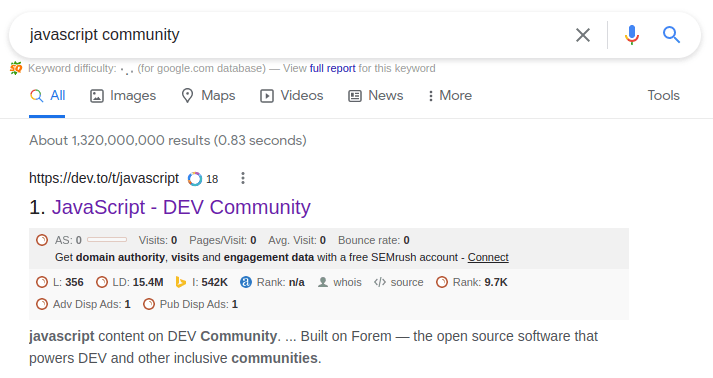
Task: Click the SEMrush icon next to LD: 15.4M
Action: pos(102,282)
